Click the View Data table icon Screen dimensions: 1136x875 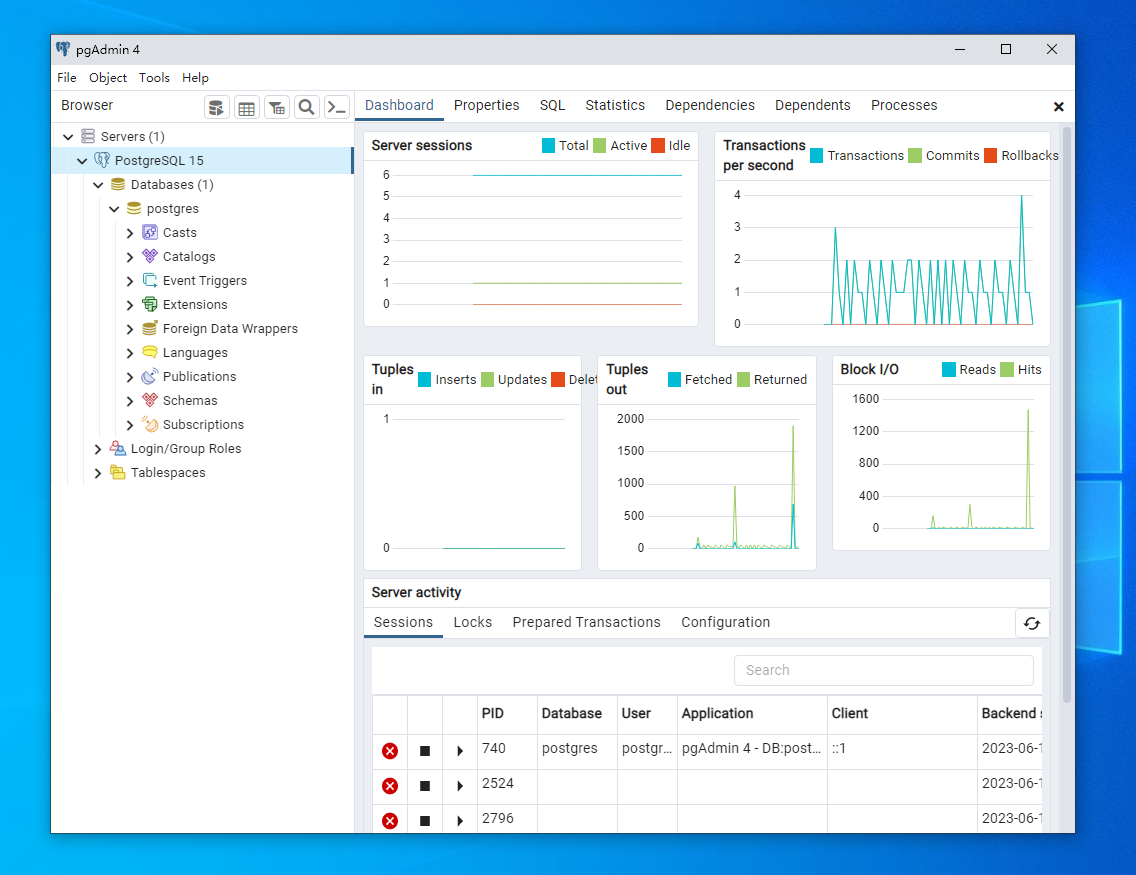(x=246, y=107)
